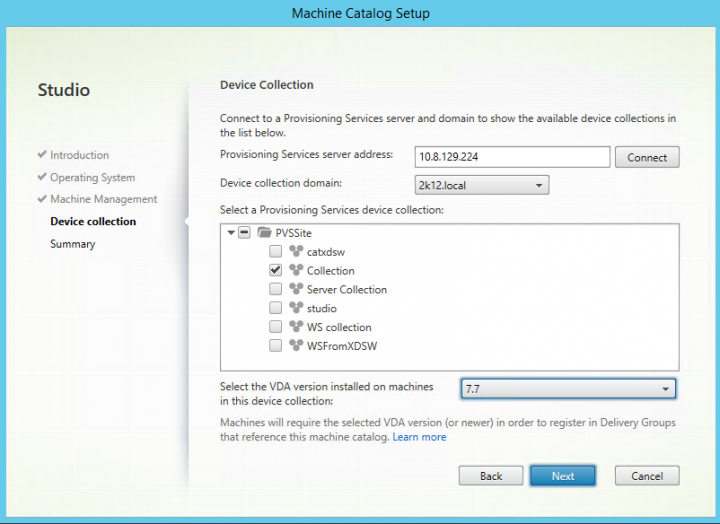This screenshot has height=524, width=720.
Task: Click Next to continue setup
Action: [x=563, y=476]
